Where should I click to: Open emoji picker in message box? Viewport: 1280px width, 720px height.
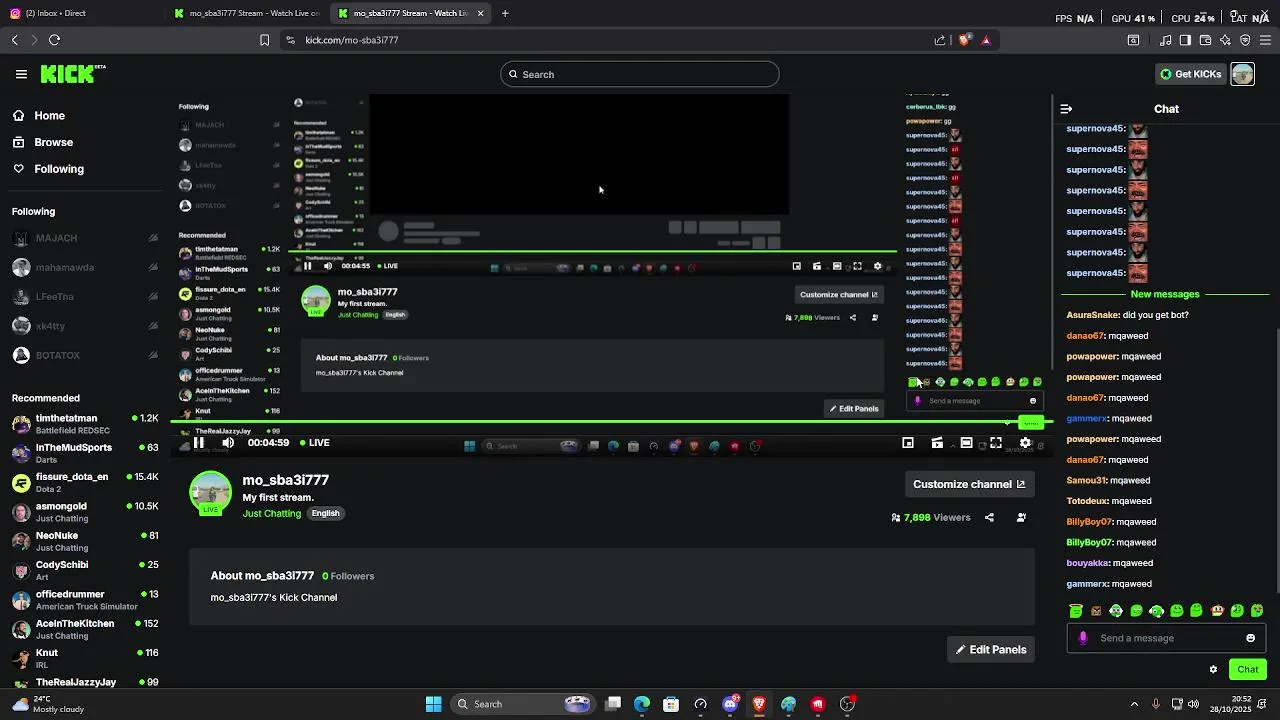(1250, 638)
